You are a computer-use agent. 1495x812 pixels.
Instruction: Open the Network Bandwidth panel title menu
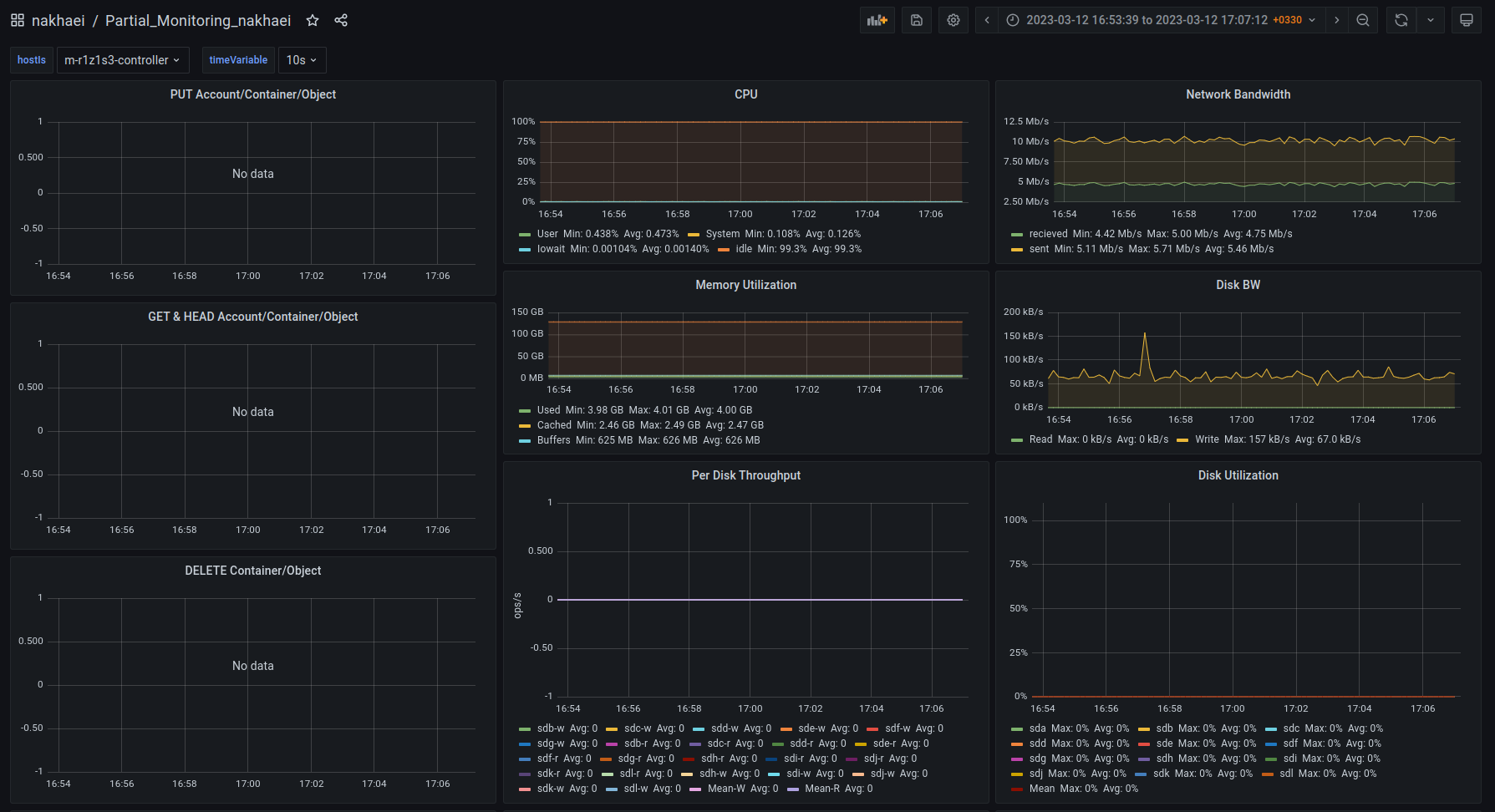[x=1238, y=94]
